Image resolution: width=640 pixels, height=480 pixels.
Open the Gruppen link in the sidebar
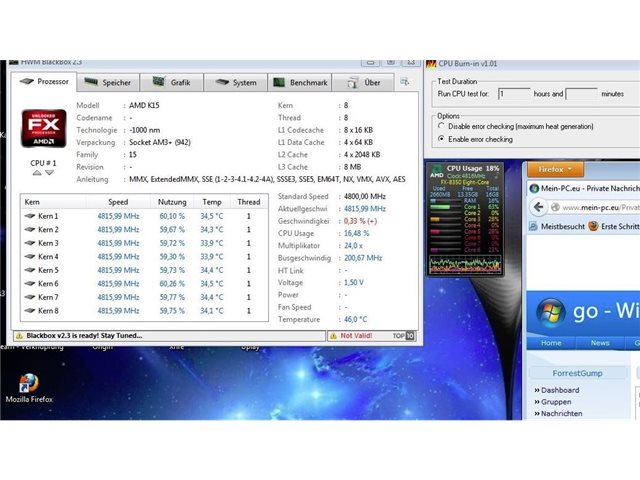556,402
